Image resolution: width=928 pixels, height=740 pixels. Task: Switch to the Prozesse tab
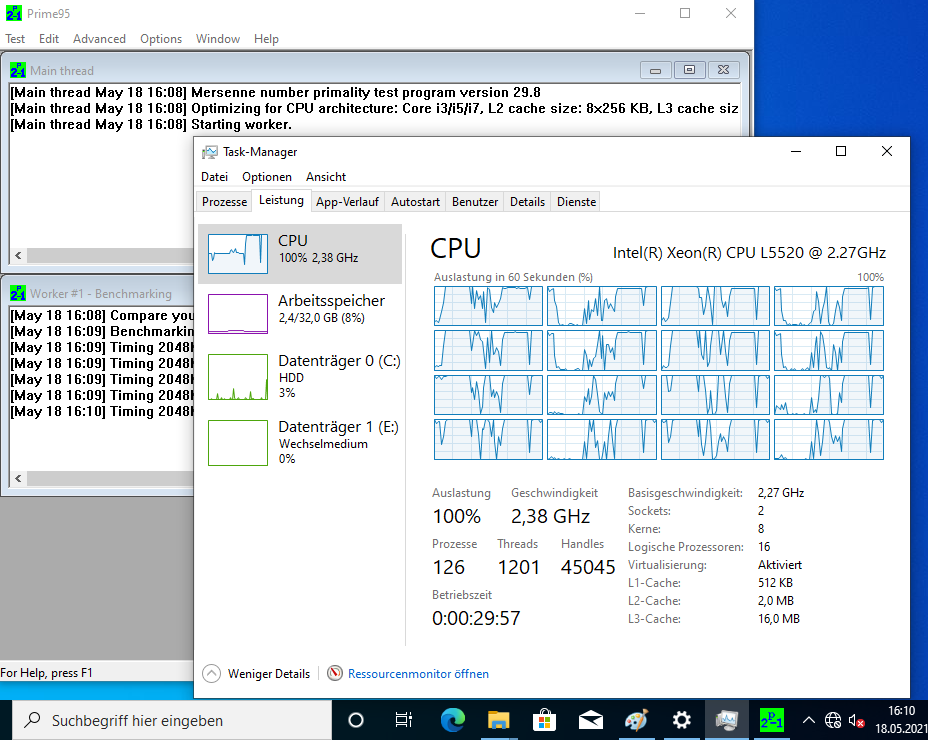[x=224, y=202]
